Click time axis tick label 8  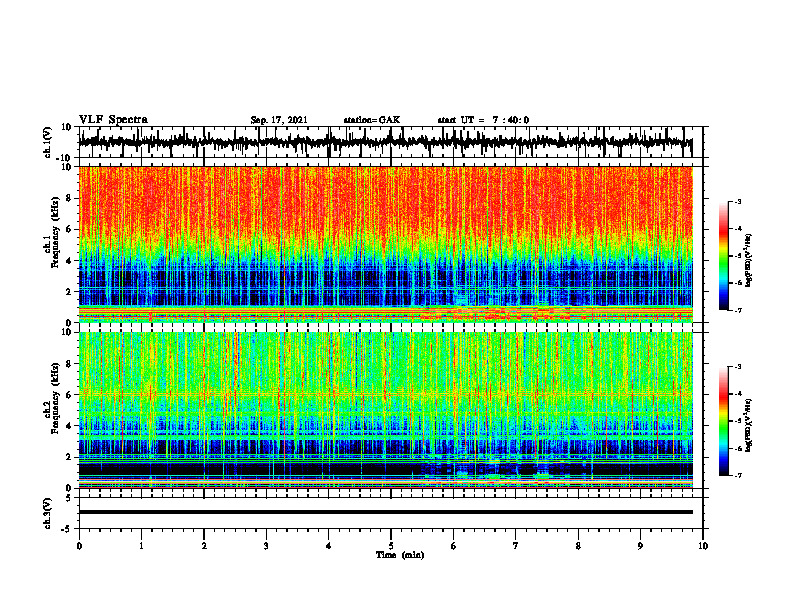578,546
